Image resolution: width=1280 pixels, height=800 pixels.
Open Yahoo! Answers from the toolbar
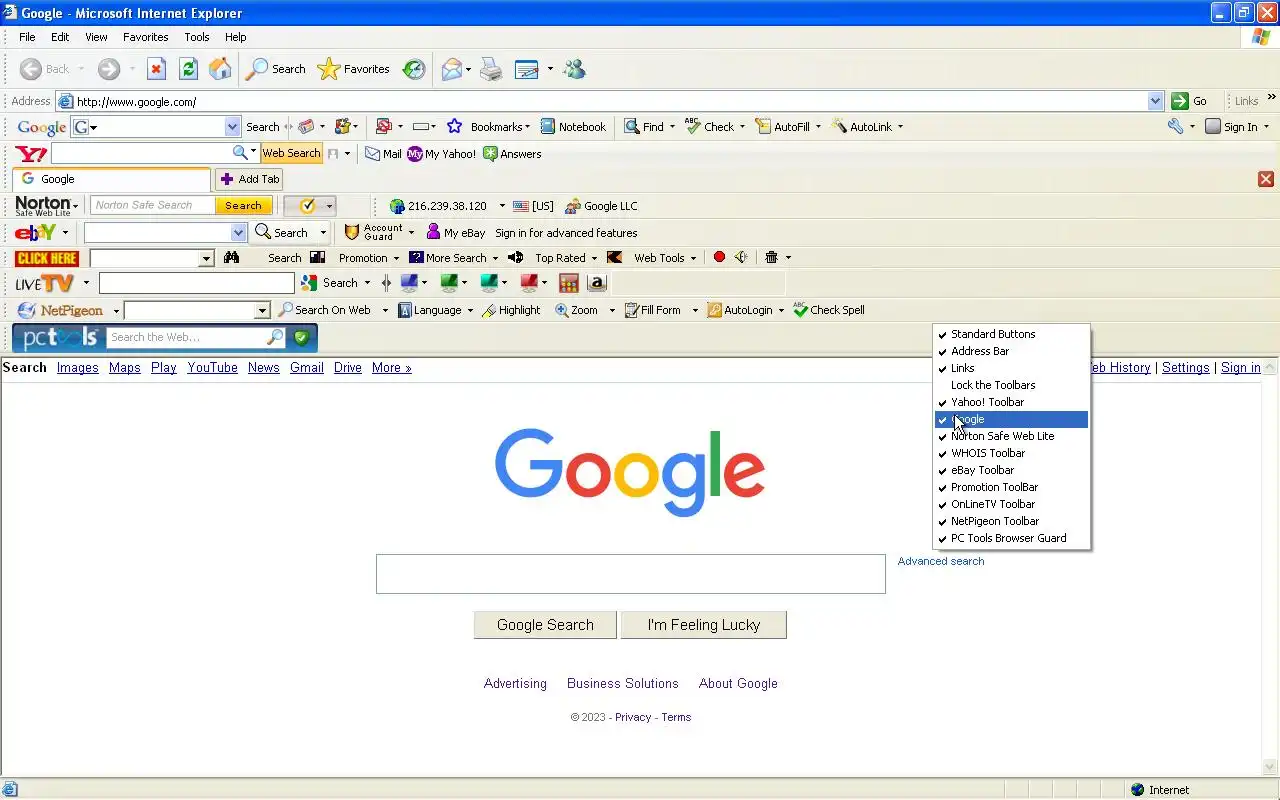pos(512,154)
